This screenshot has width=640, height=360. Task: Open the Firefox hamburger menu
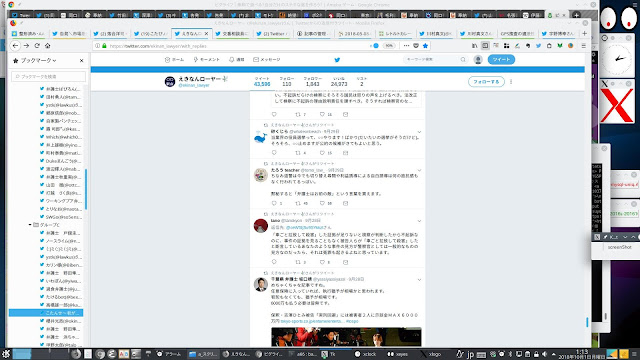coord(584,46)
